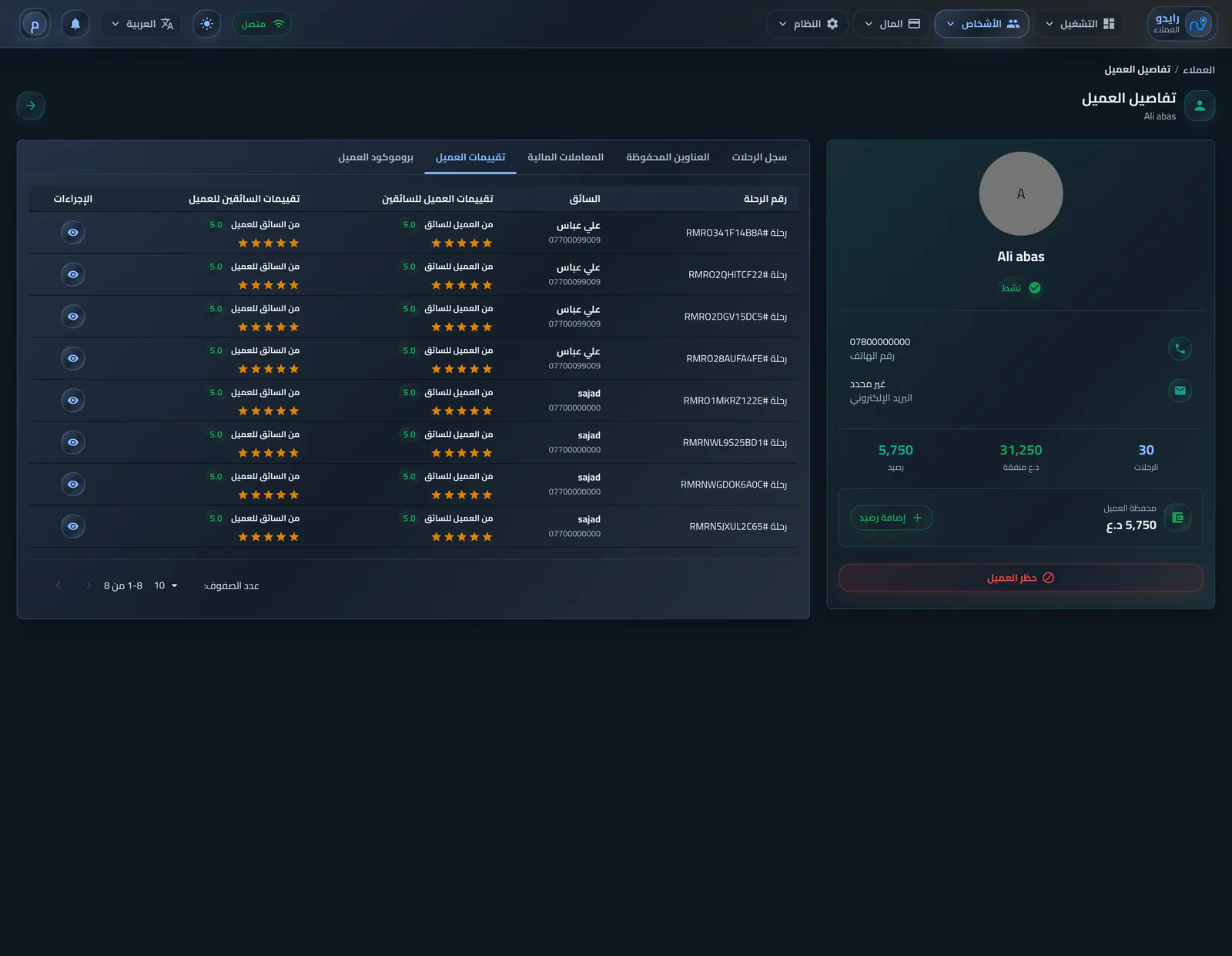Open the user profile avatar icon

point(35,24)
